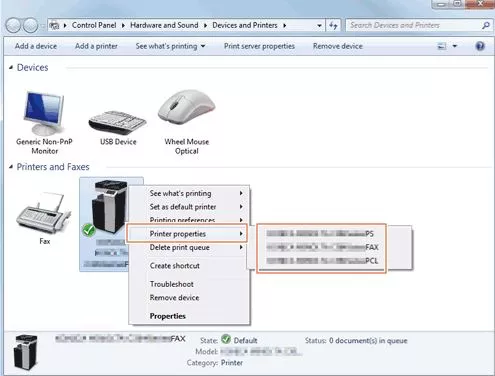Open the address bar history dropdown
This screenshot has height=376, width=495.
click(319, 25)
